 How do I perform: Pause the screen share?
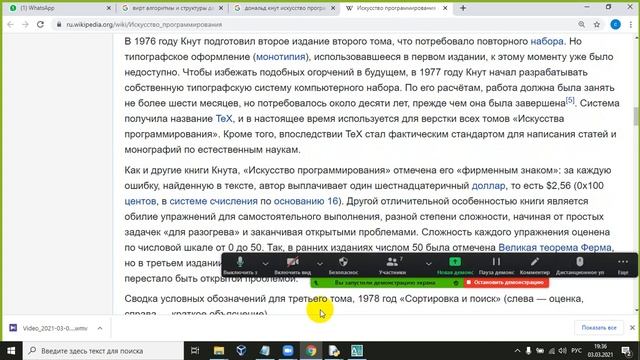pyautogui.click(x=496, y=265)
